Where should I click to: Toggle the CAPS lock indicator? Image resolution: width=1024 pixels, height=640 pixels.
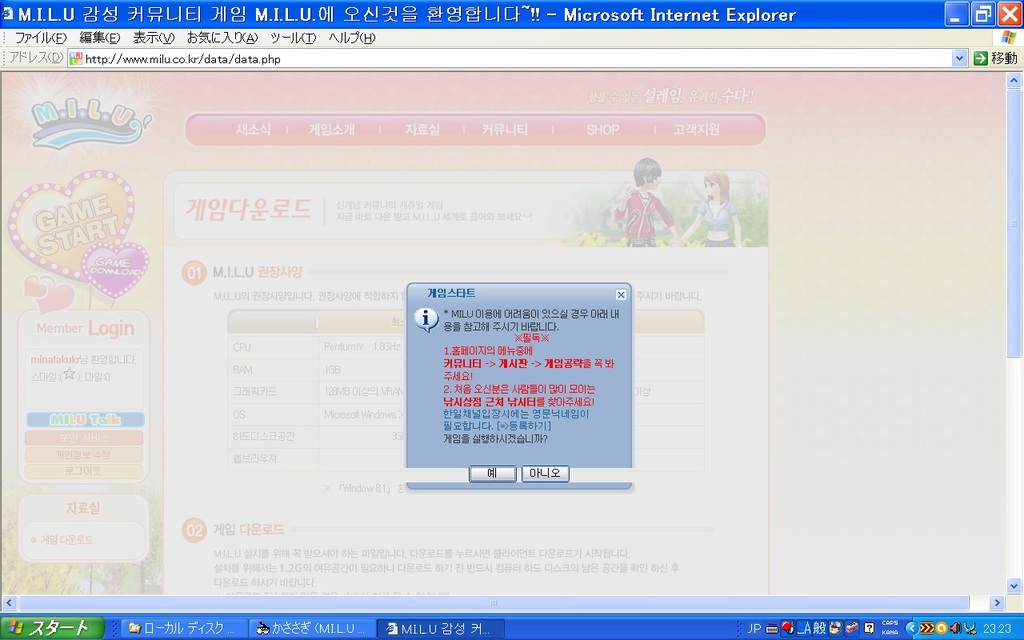[x=890, y=624]
